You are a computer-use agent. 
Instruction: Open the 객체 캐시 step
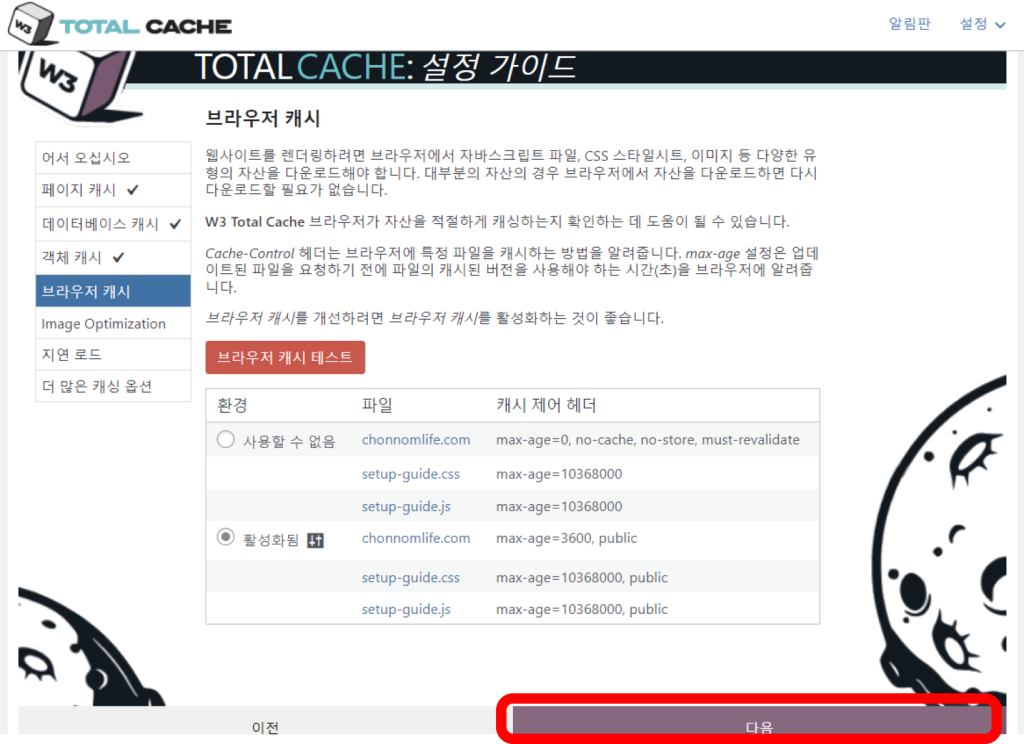[113, 257]
